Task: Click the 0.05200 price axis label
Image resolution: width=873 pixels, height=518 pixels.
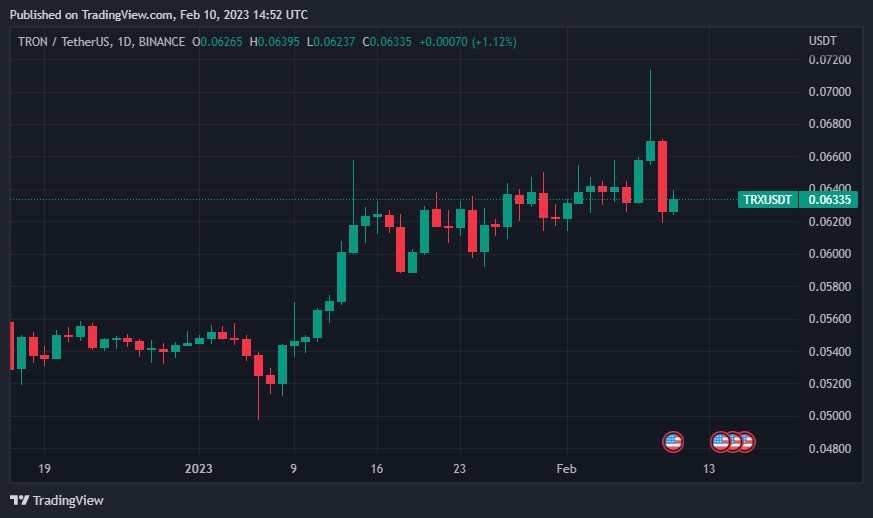Action: 830,384
